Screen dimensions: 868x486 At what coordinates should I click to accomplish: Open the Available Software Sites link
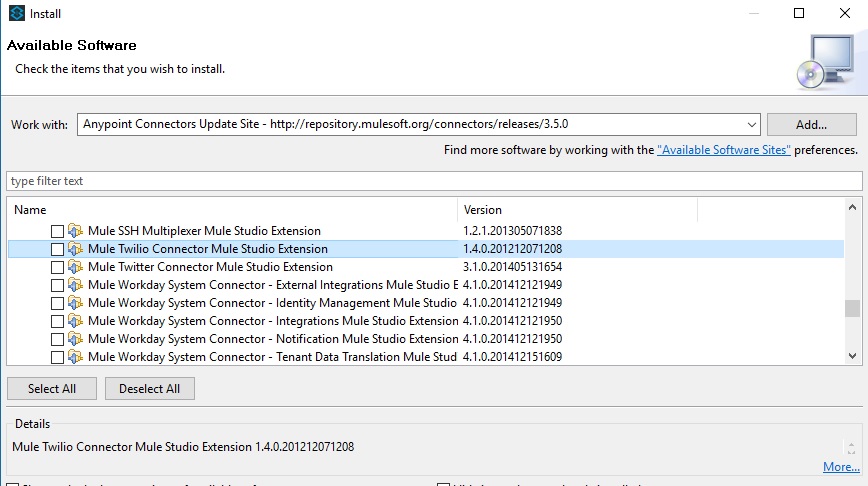(724, 150)
